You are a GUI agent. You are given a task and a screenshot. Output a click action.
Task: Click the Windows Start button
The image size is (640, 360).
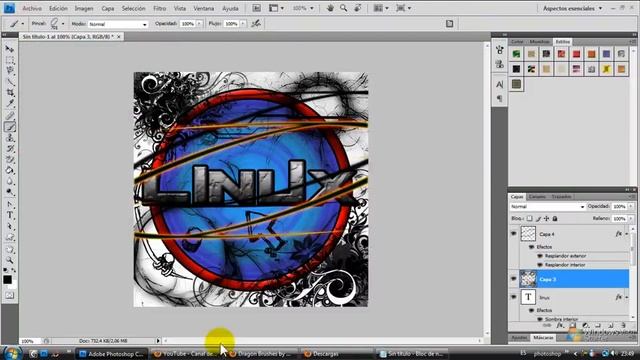[x=12, y=353]
